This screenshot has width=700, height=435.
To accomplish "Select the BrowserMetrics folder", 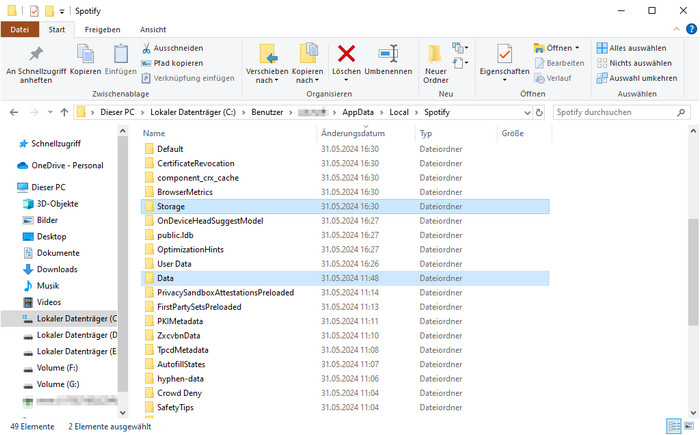I will point(185,192).
